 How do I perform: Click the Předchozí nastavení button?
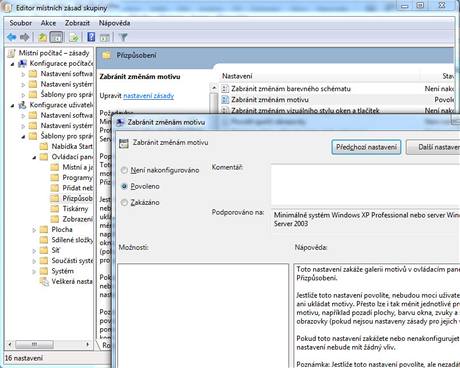(366, 147)
